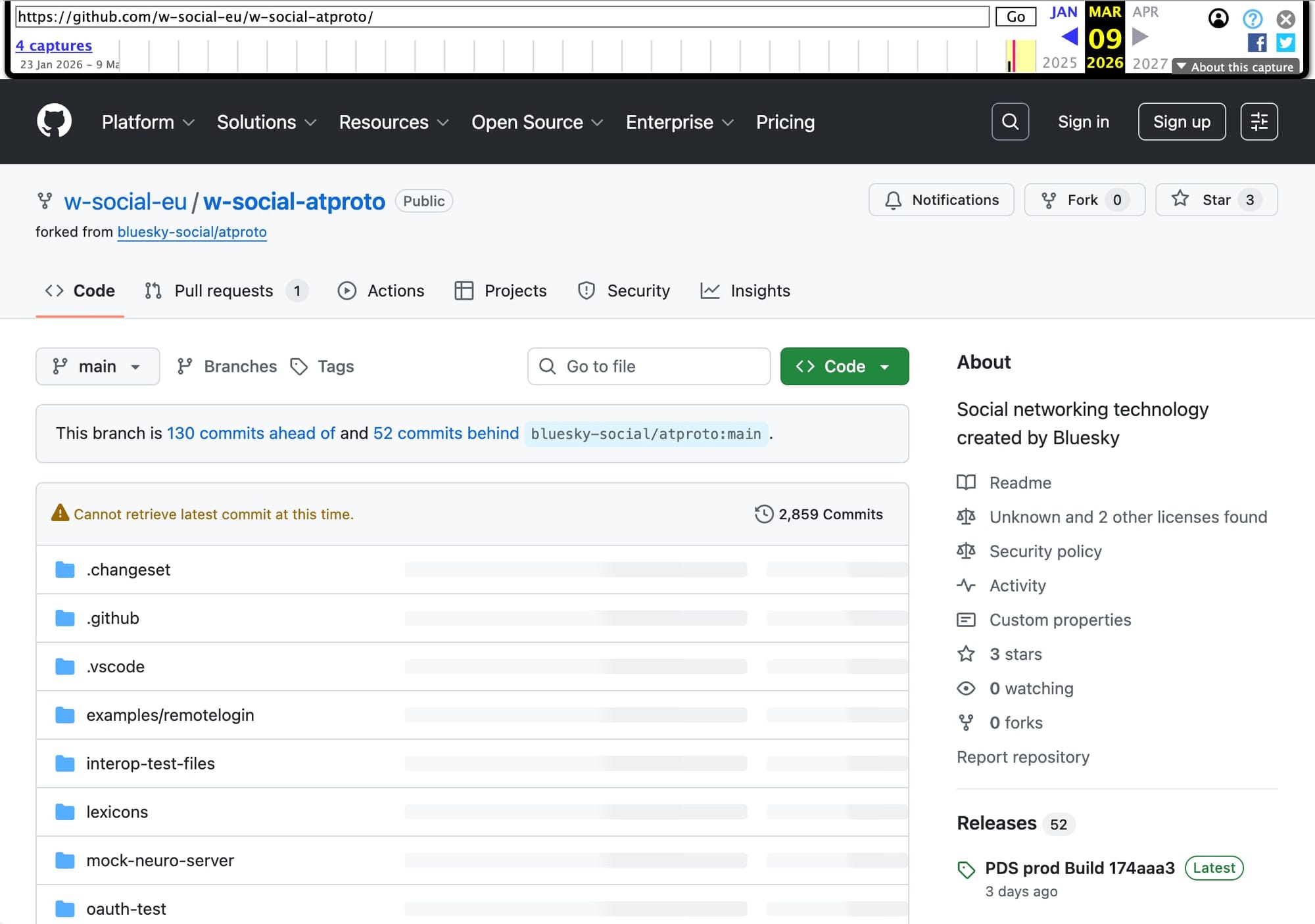This screenshot has width=1315, height=924.
Task: Open the green Code dropdown button
Action: 844,366
